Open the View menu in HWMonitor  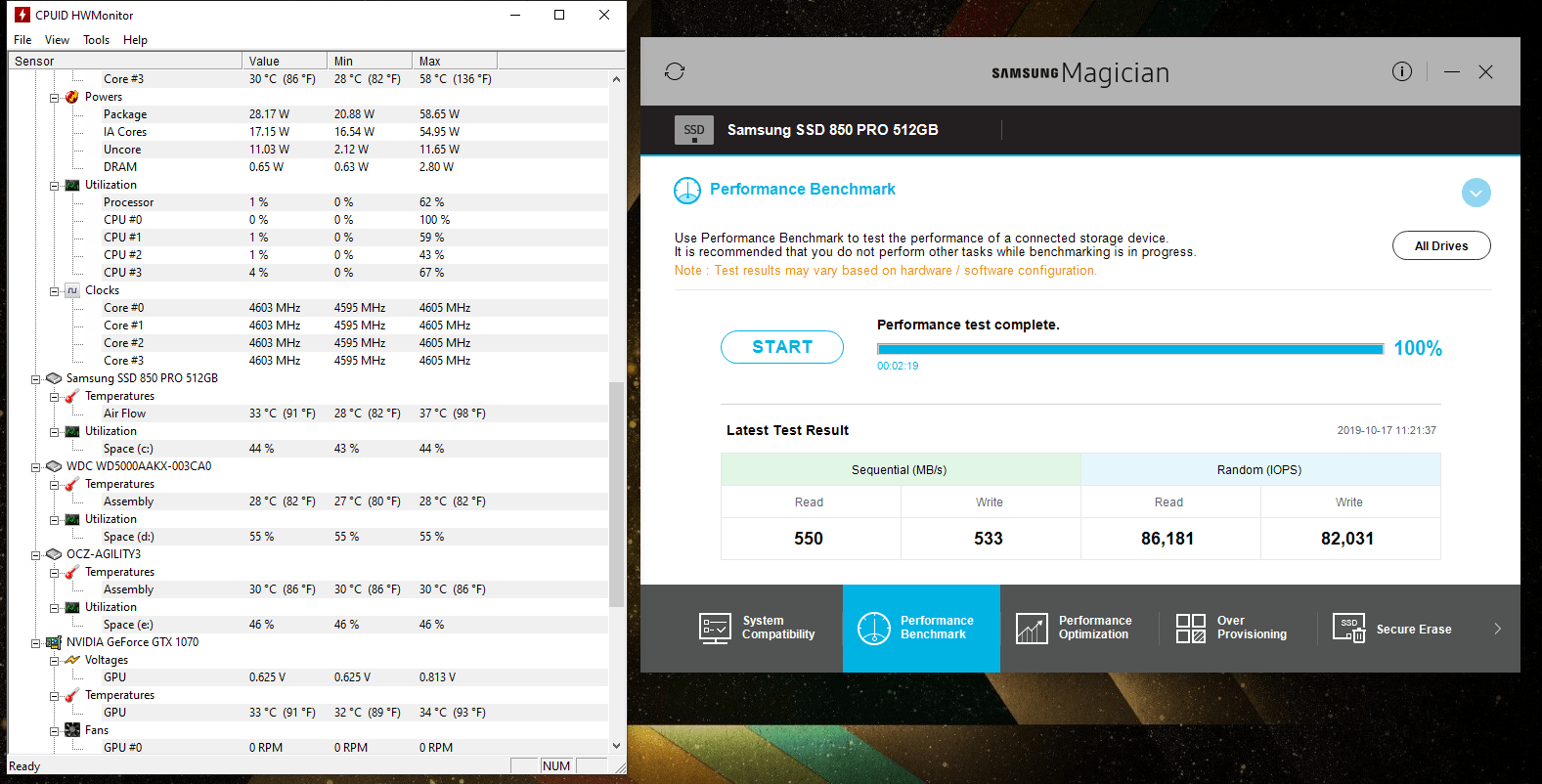57,40
